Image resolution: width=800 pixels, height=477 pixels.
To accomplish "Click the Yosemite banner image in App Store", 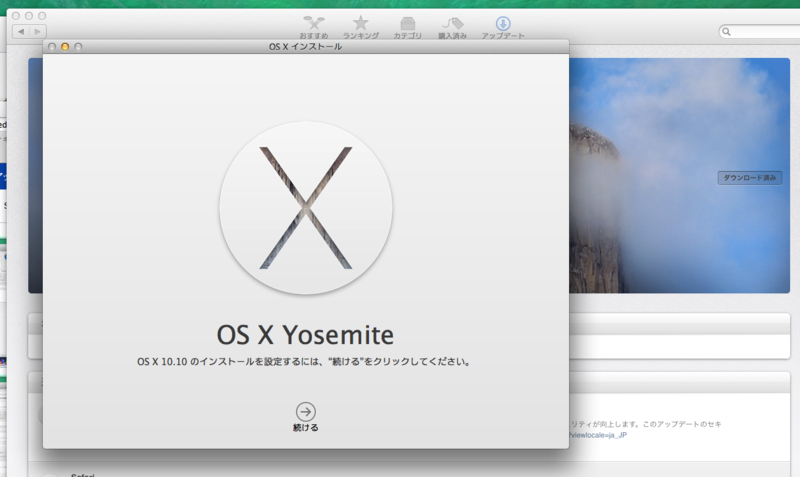I will [x=679, y=175].
